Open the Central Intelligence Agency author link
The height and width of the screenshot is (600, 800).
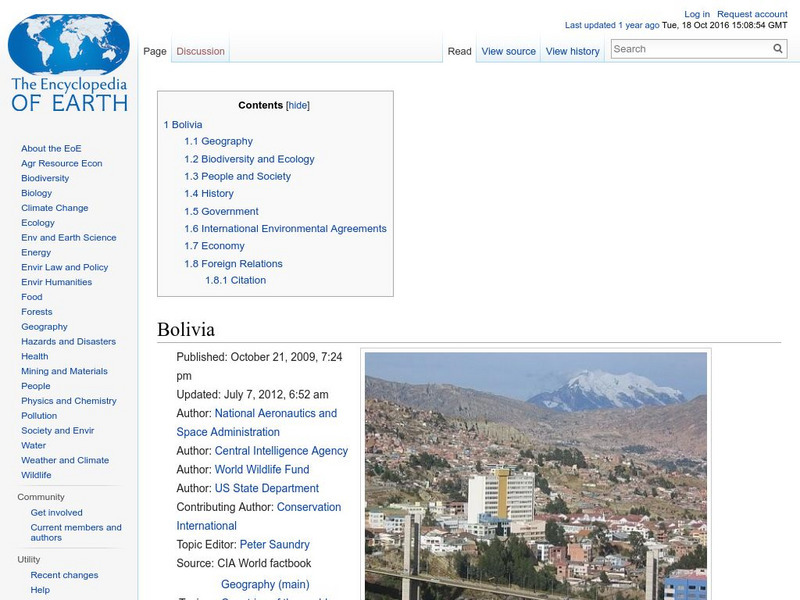pos(281,450)
